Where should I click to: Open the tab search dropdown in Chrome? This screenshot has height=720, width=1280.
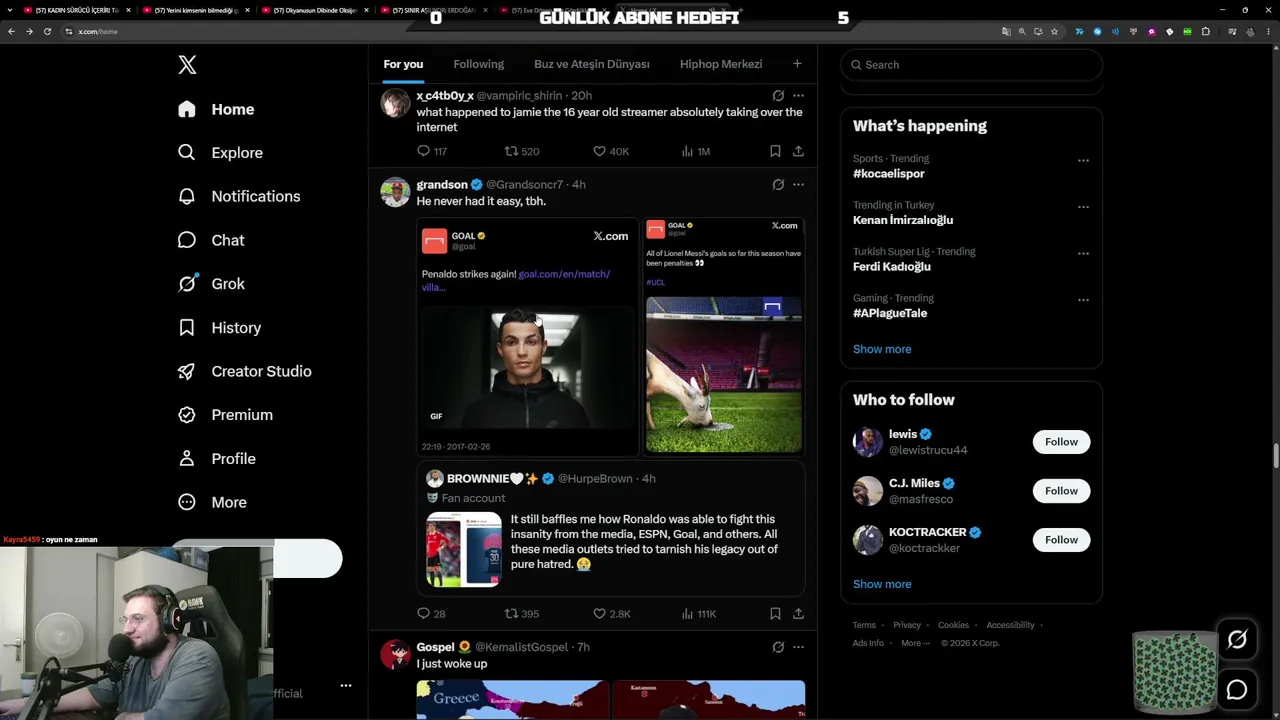click(x=12, y=10)
